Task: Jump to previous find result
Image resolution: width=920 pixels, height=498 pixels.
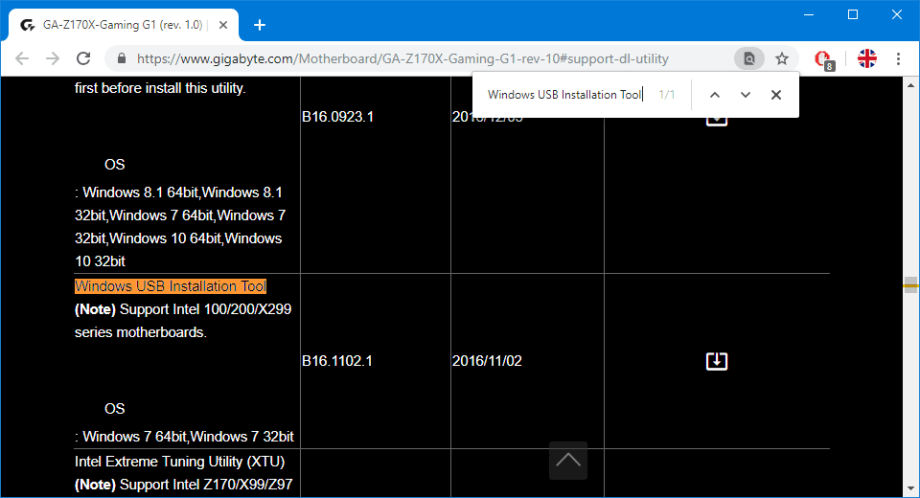Action: 714,95
